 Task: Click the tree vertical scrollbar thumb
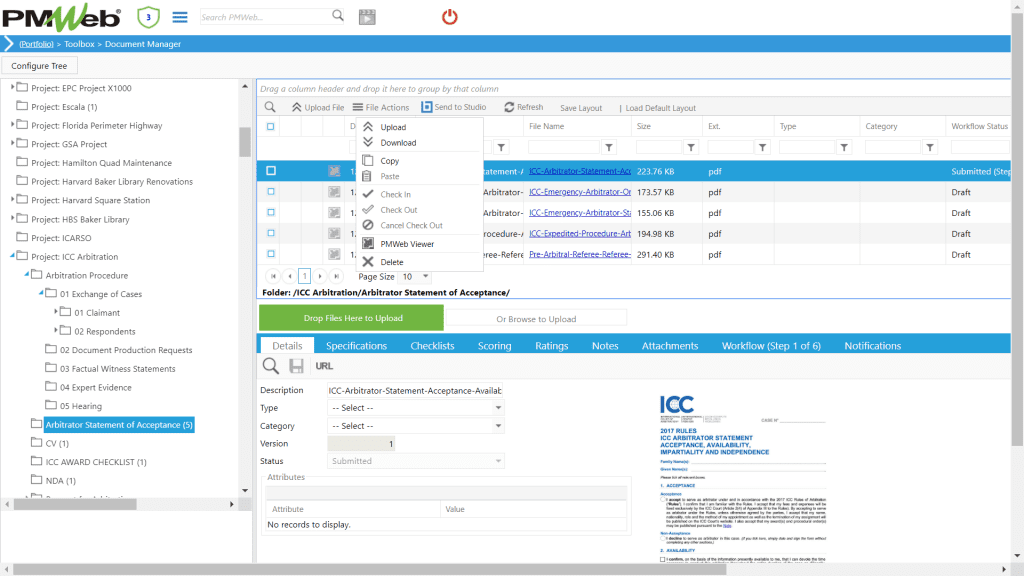point(245,142)
